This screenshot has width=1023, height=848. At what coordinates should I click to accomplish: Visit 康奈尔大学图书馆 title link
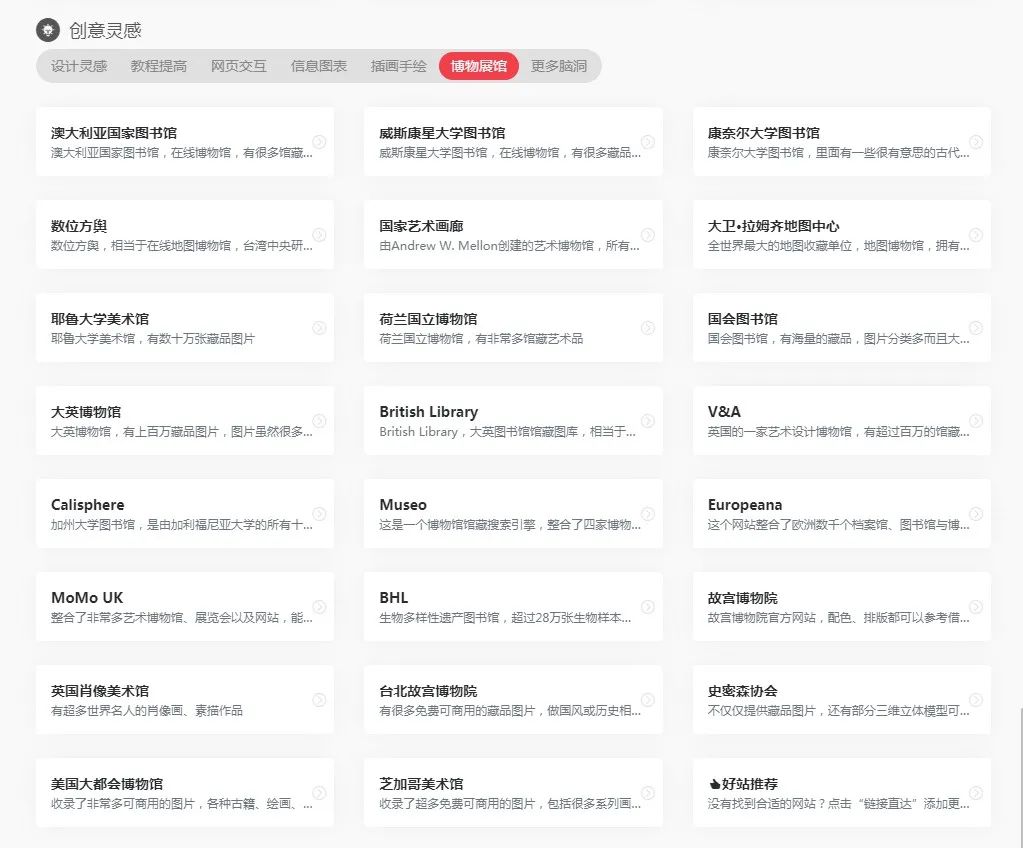coord(764,133)
